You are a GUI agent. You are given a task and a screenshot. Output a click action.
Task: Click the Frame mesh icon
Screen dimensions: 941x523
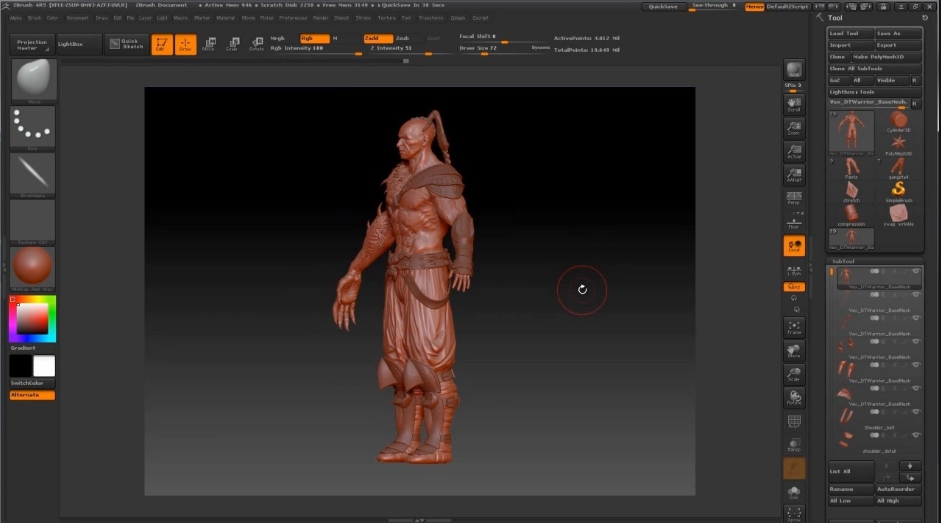click(794, 328)
